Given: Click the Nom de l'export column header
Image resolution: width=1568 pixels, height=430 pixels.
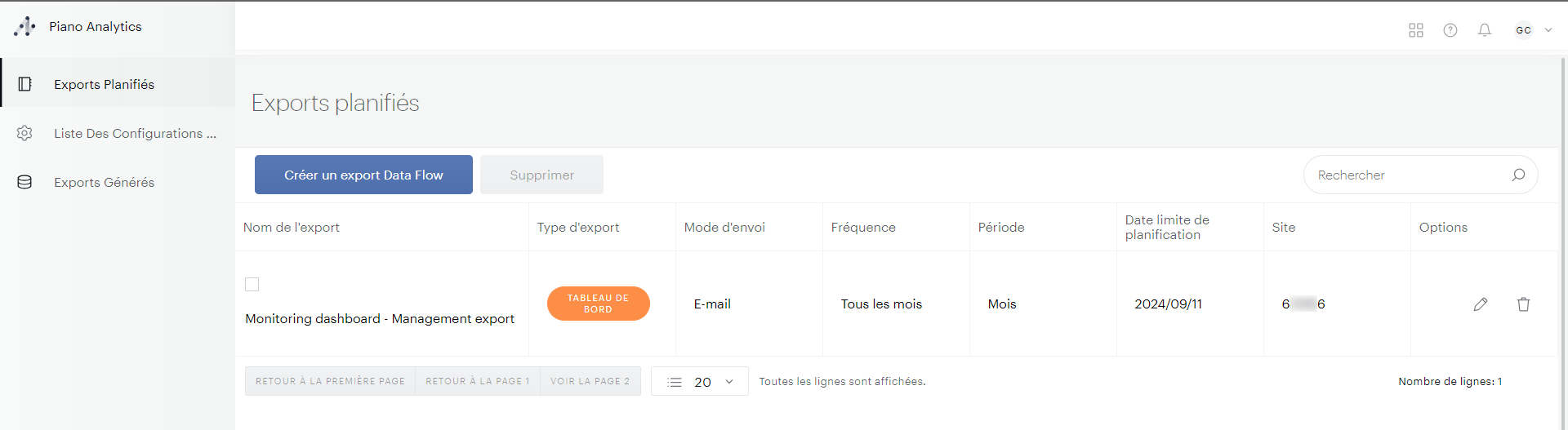Looking at the screenshot, I should tap(292, 228).
